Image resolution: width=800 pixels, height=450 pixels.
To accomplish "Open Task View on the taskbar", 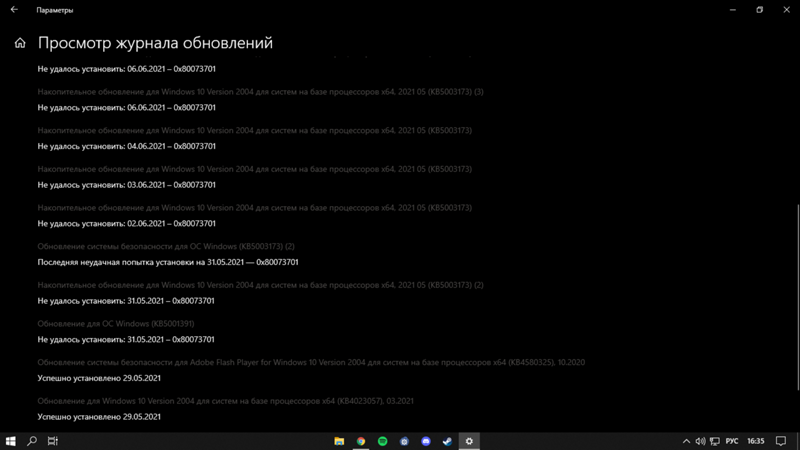I will click(x=53, y=441).
